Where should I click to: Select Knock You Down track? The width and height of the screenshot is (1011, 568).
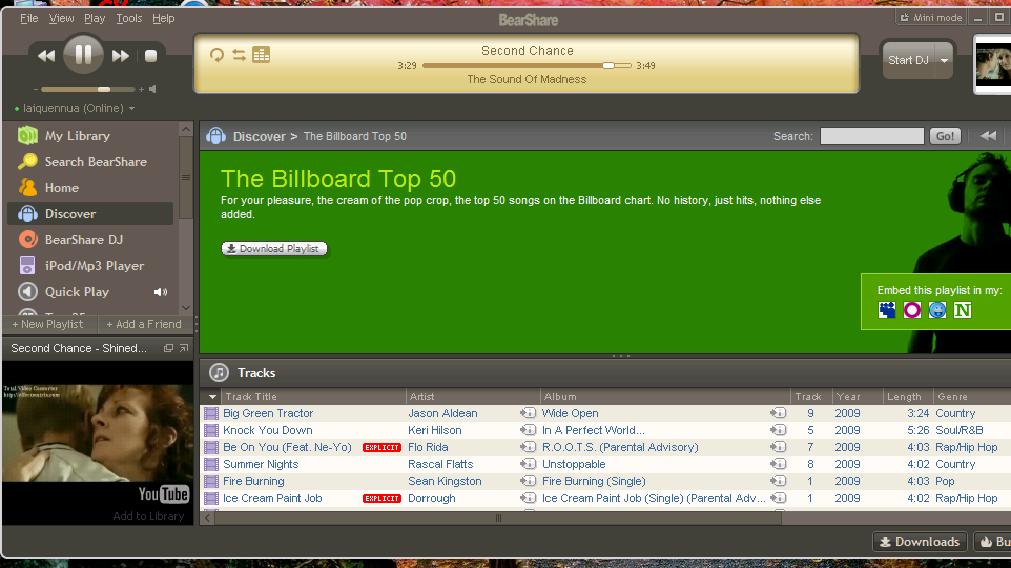pos(268,430)
